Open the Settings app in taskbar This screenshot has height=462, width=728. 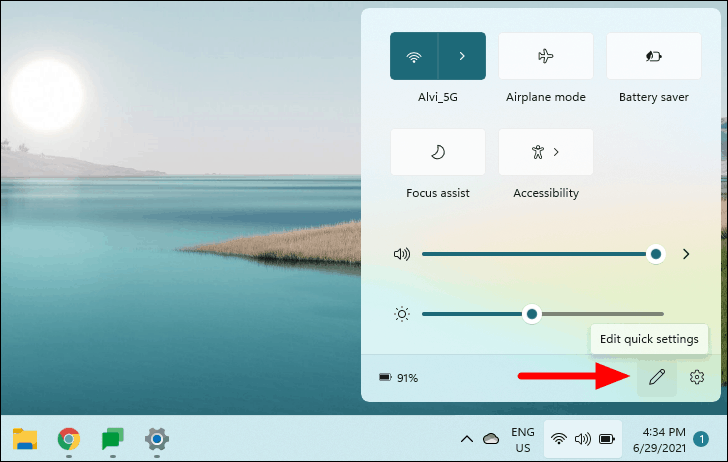point(157,439)
